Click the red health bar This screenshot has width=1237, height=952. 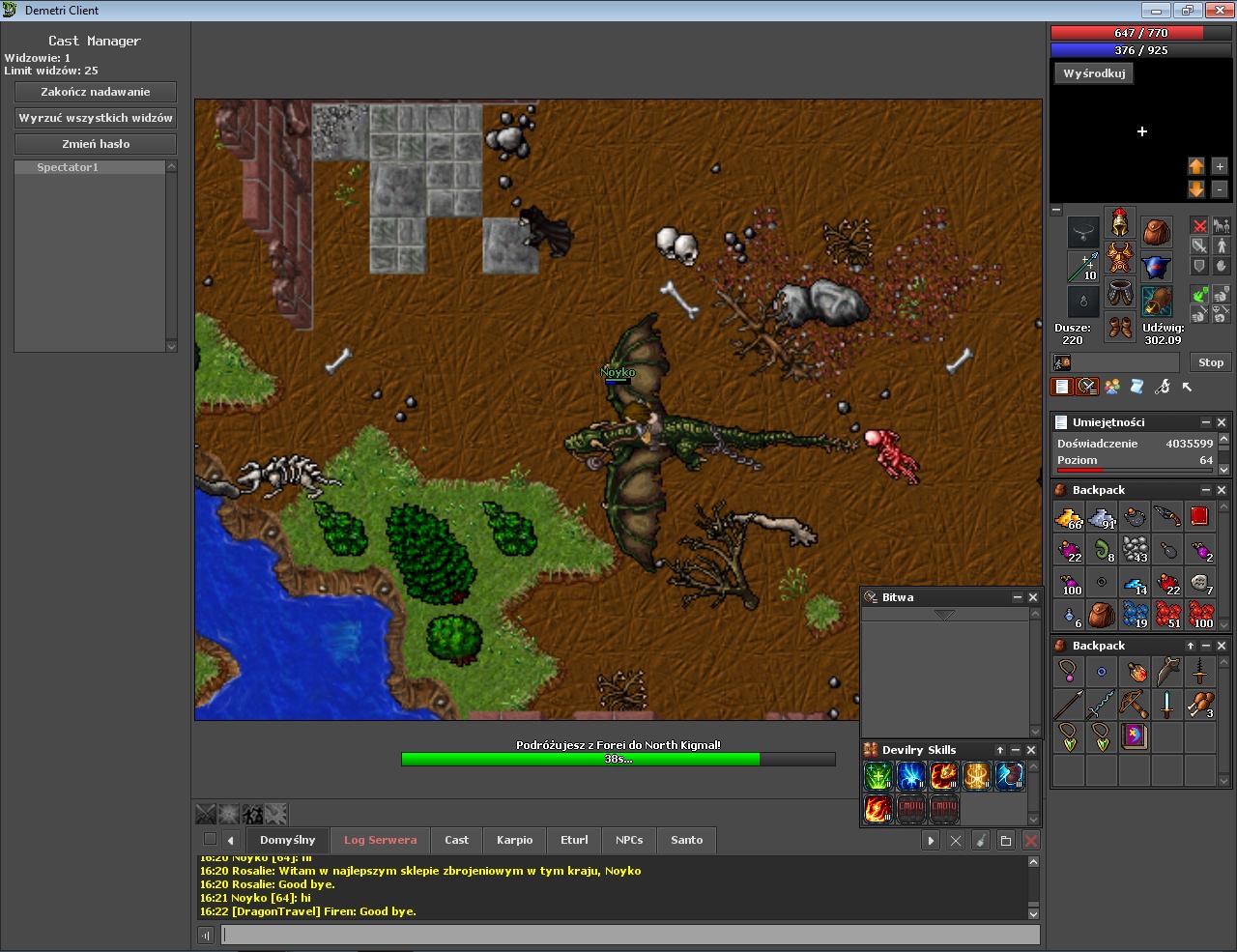click(1141, 33)
